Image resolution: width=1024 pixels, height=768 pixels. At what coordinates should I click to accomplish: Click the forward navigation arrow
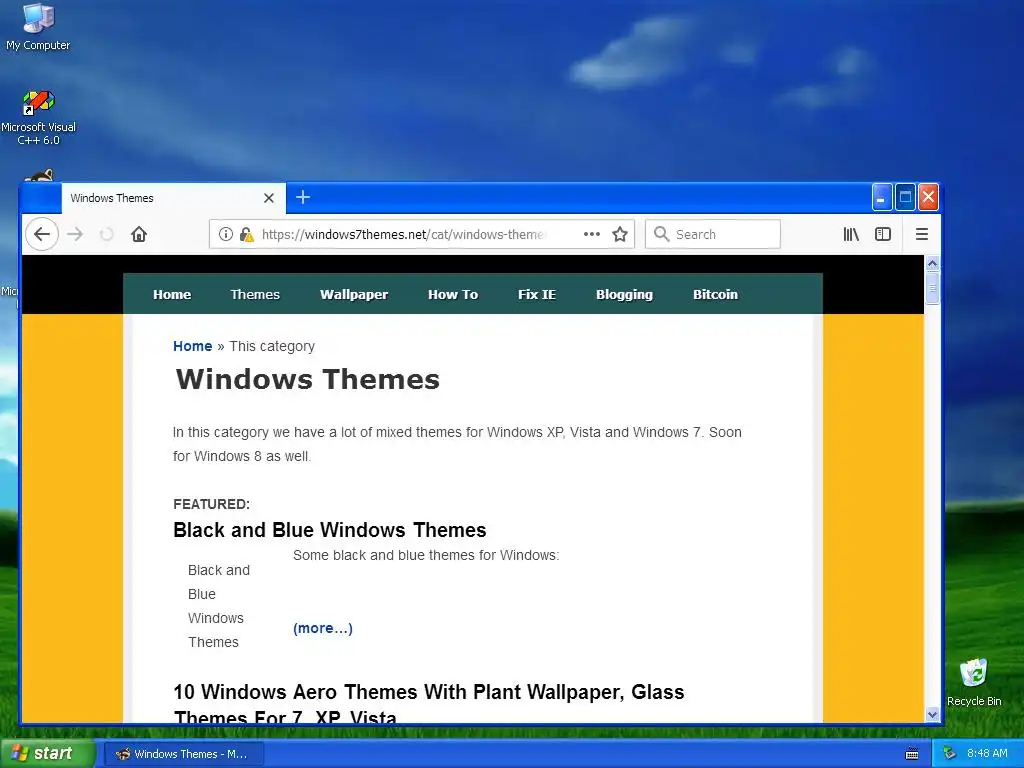(x=75, y=234)
